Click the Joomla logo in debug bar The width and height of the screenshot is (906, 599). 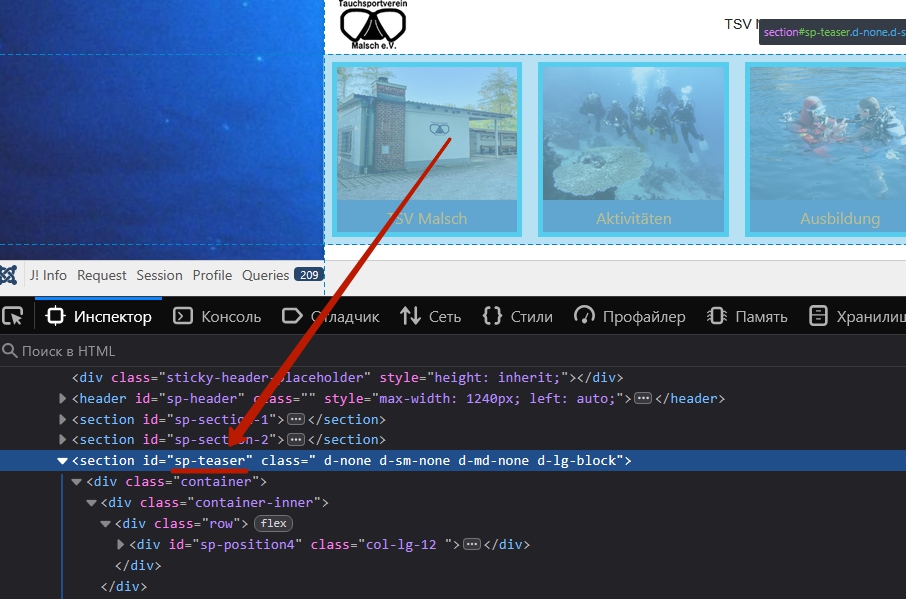pyautogui.click(x=8, y=275)
